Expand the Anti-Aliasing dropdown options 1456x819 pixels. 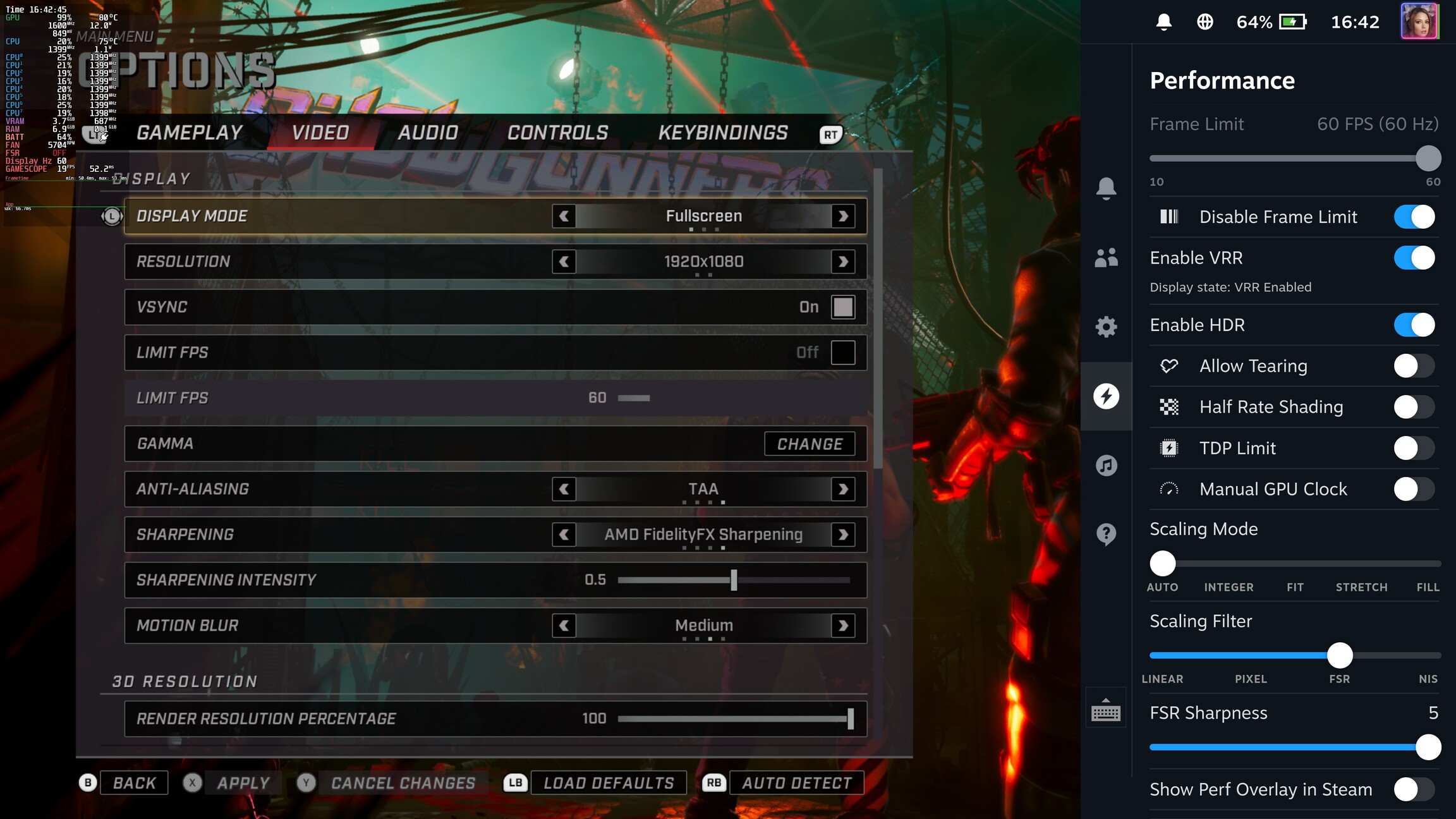coord(843,488)
